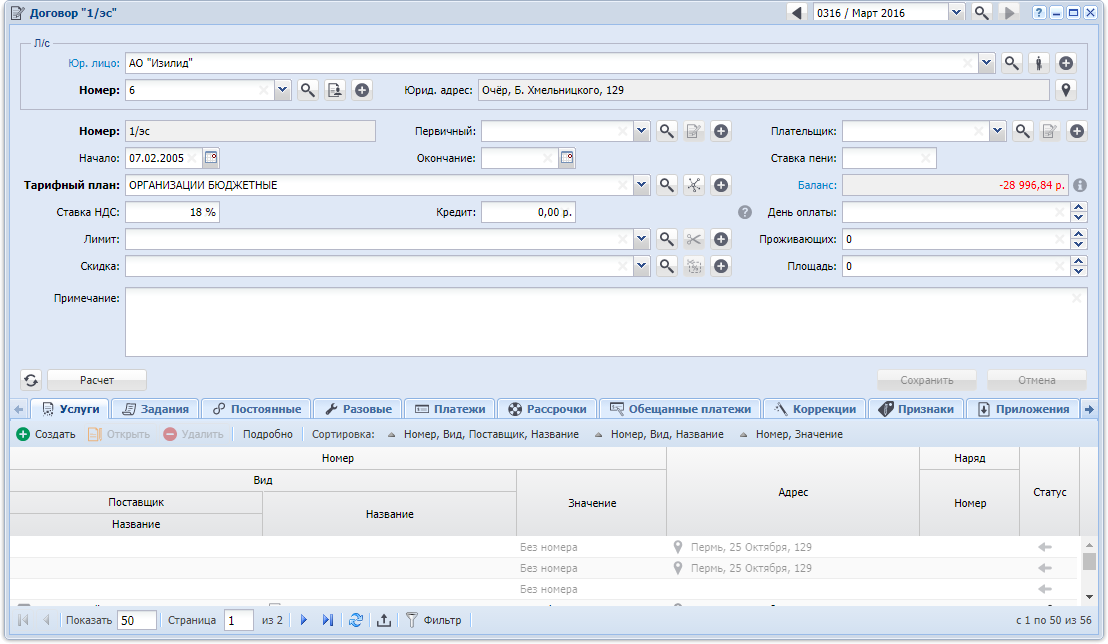1108x644 pixels.
Task: Add Первичный contract with plus icon
Action: point(721,131)
